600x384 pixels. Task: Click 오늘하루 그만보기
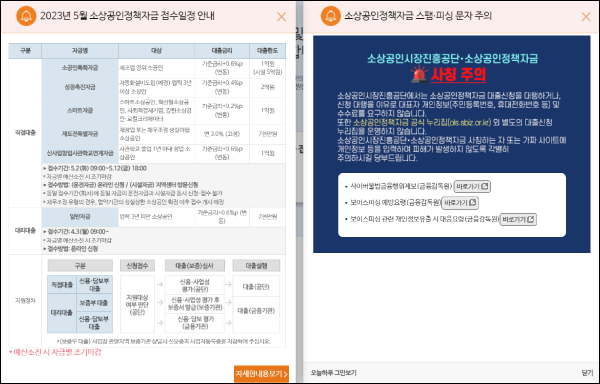tap(334, 373)
